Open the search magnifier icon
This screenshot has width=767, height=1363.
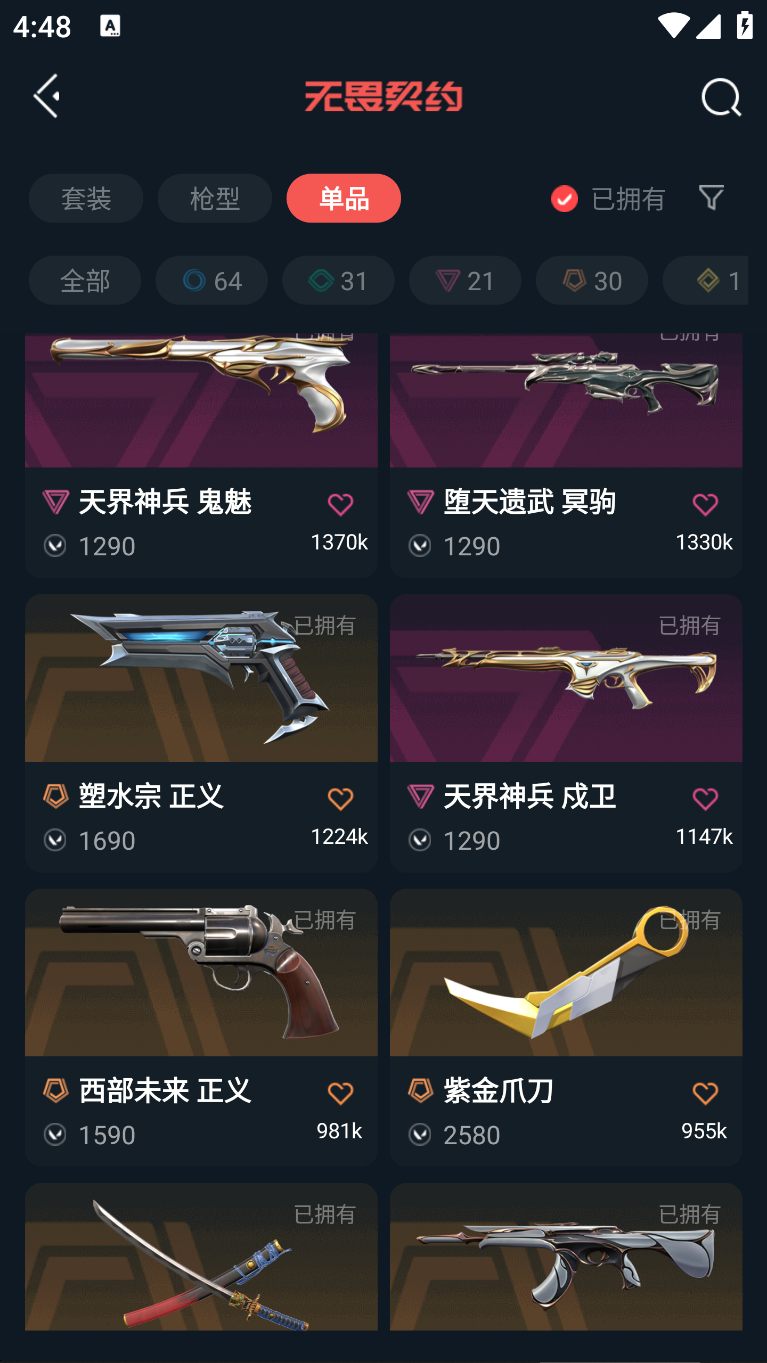tap(720, 97)
